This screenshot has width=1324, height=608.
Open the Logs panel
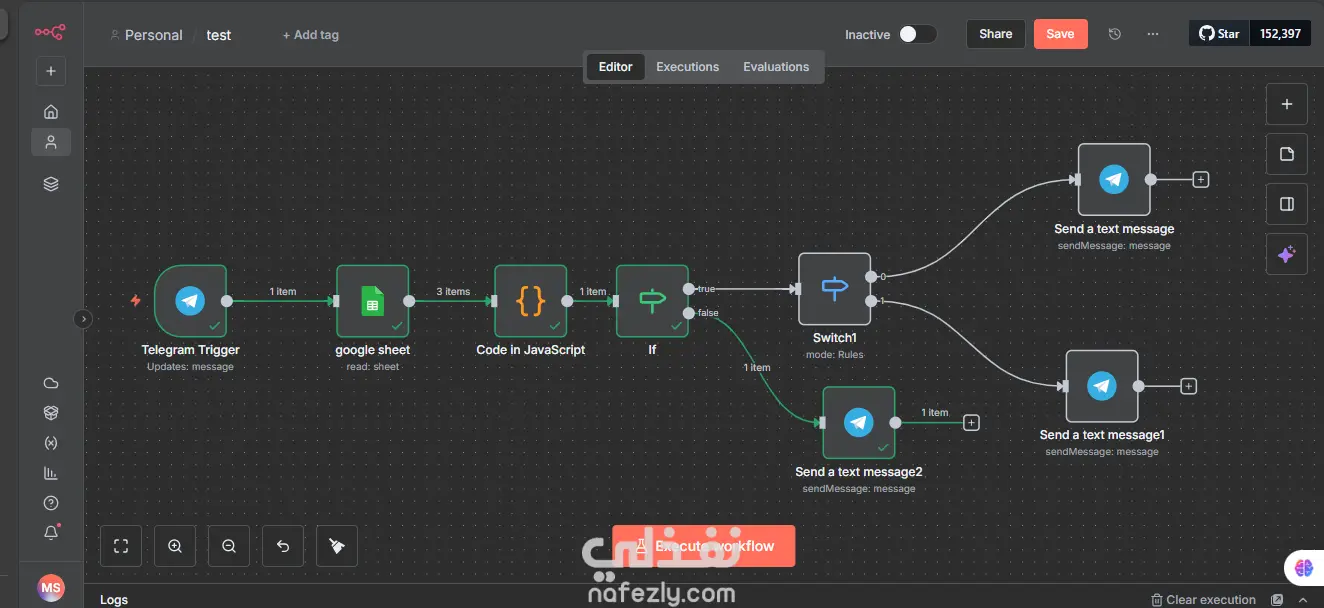(114, 599)
